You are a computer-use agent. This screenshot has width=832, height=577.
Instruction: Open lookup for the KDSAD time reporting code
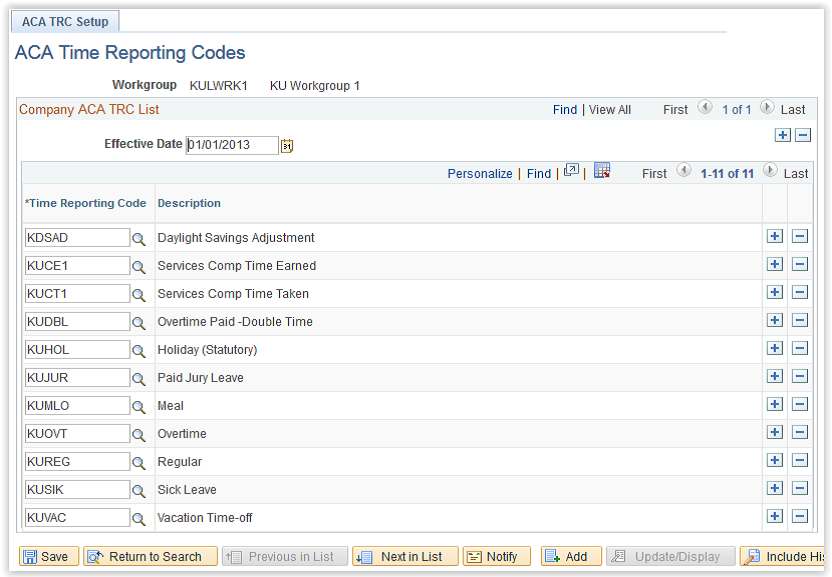click(x=140, y=238)
